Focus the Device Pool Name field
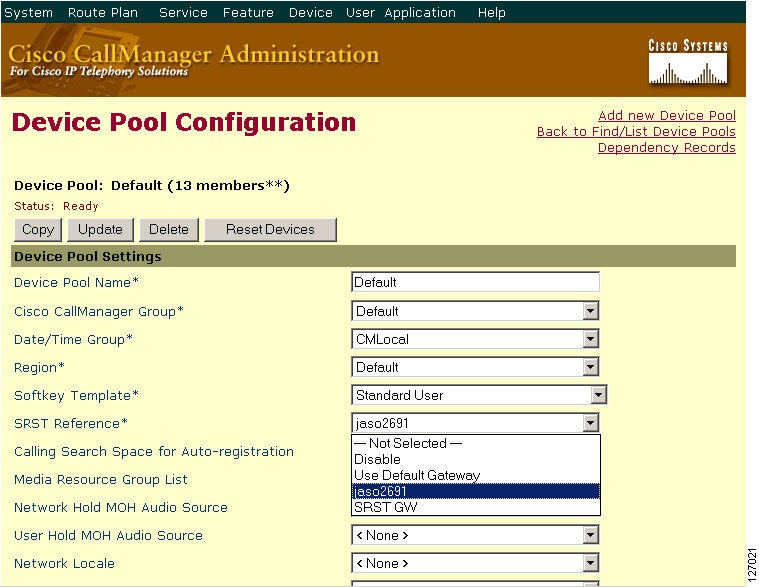This screenshot has height=587, width=759. [475, 282]
